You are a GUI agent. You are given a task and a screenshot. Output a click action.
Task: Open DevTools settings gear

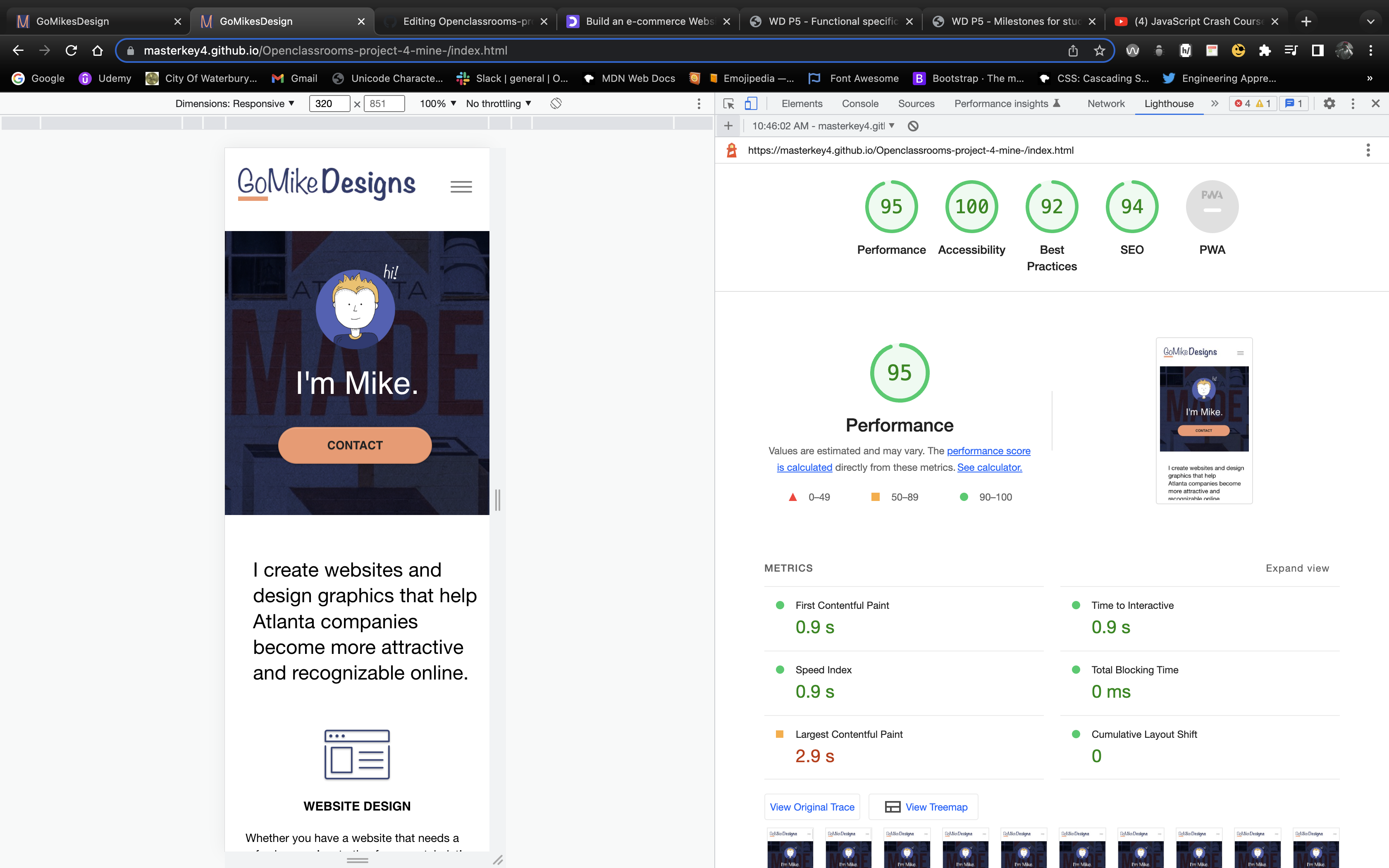(x=1330, y=103)
